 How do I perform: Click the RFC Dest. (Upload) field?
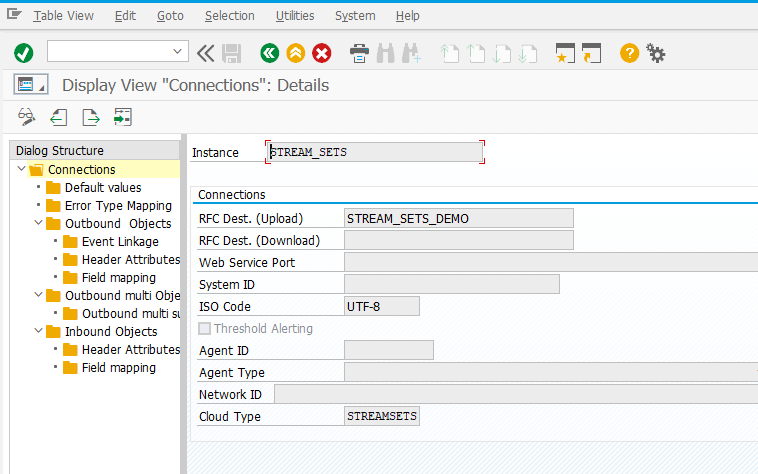458,218
